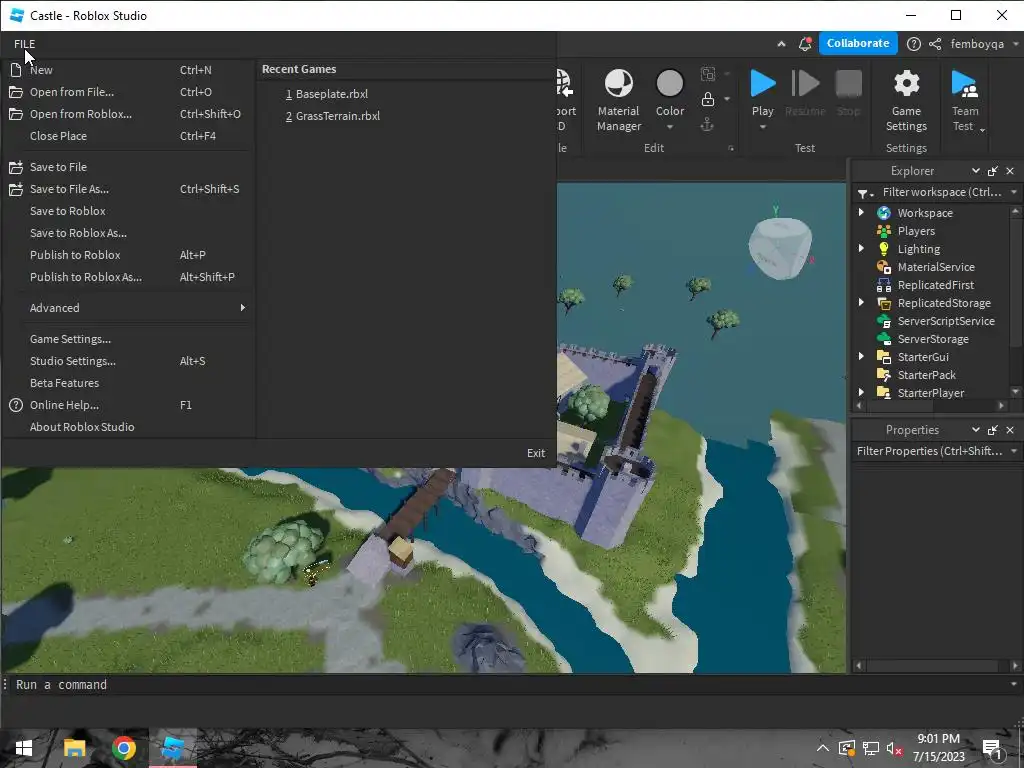Open the Advanced submenu

(128, 308)
